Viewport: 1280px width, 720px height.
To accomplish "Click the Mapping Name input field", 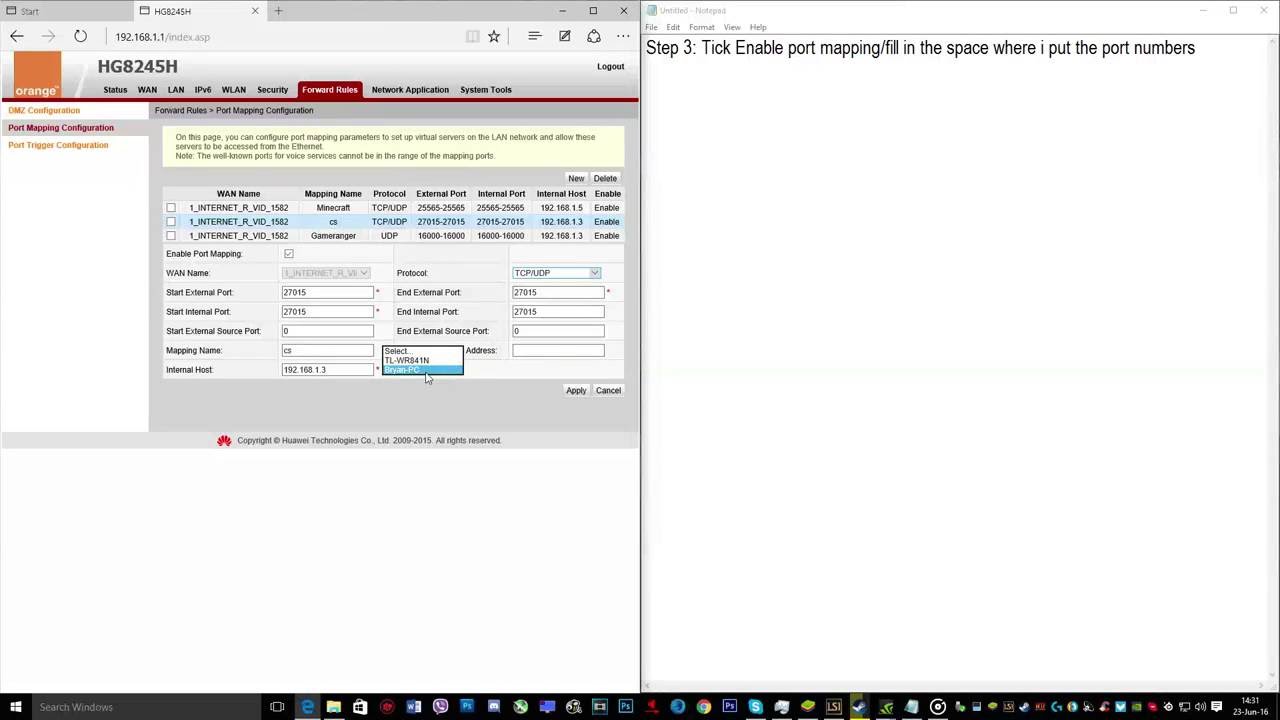I will pyautogui.click(x=327, y=351).
